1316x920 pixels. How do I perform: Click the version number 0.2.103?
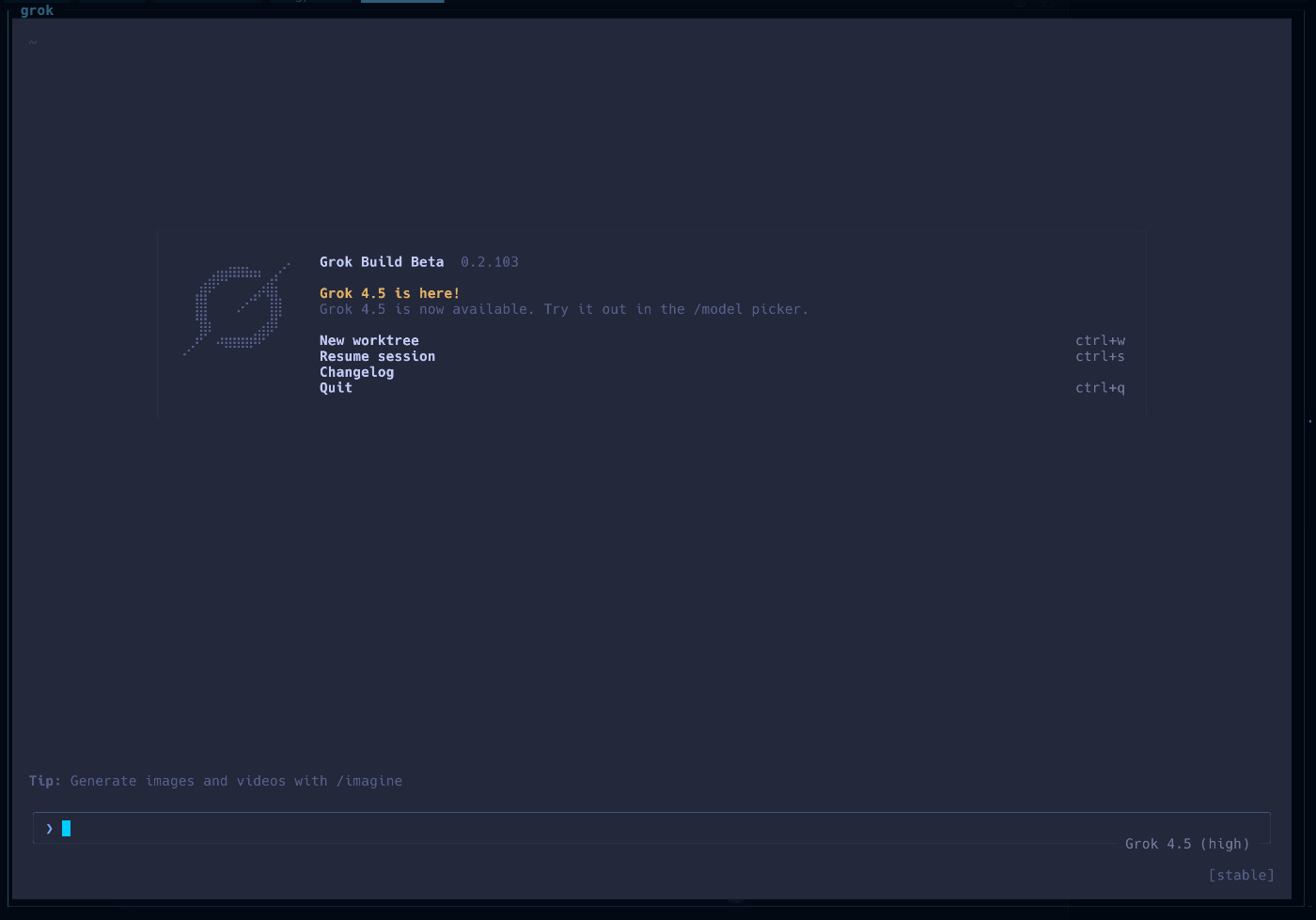tap(489, 262)
